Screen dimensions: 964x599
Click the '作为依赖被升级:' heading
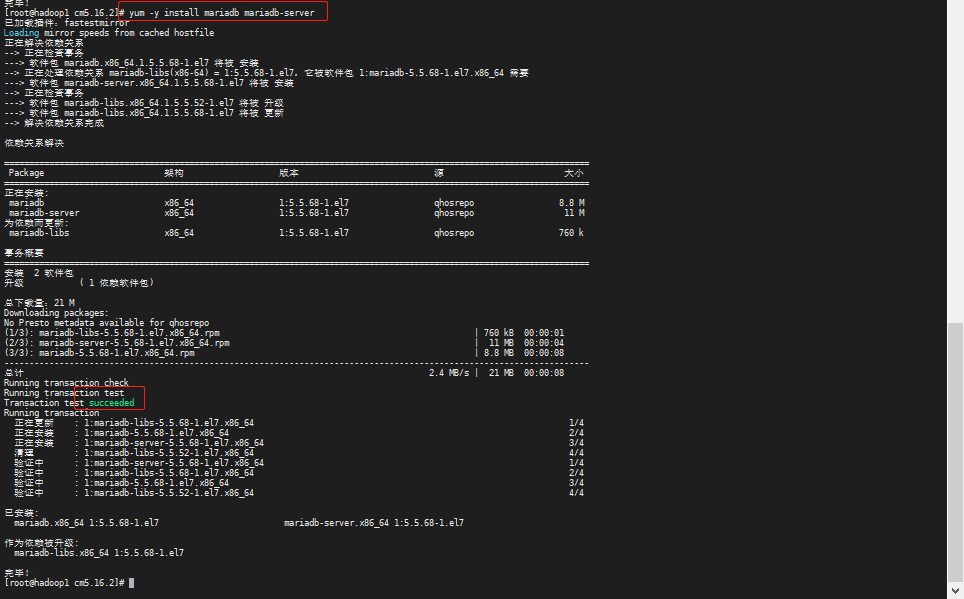[41, 543]
